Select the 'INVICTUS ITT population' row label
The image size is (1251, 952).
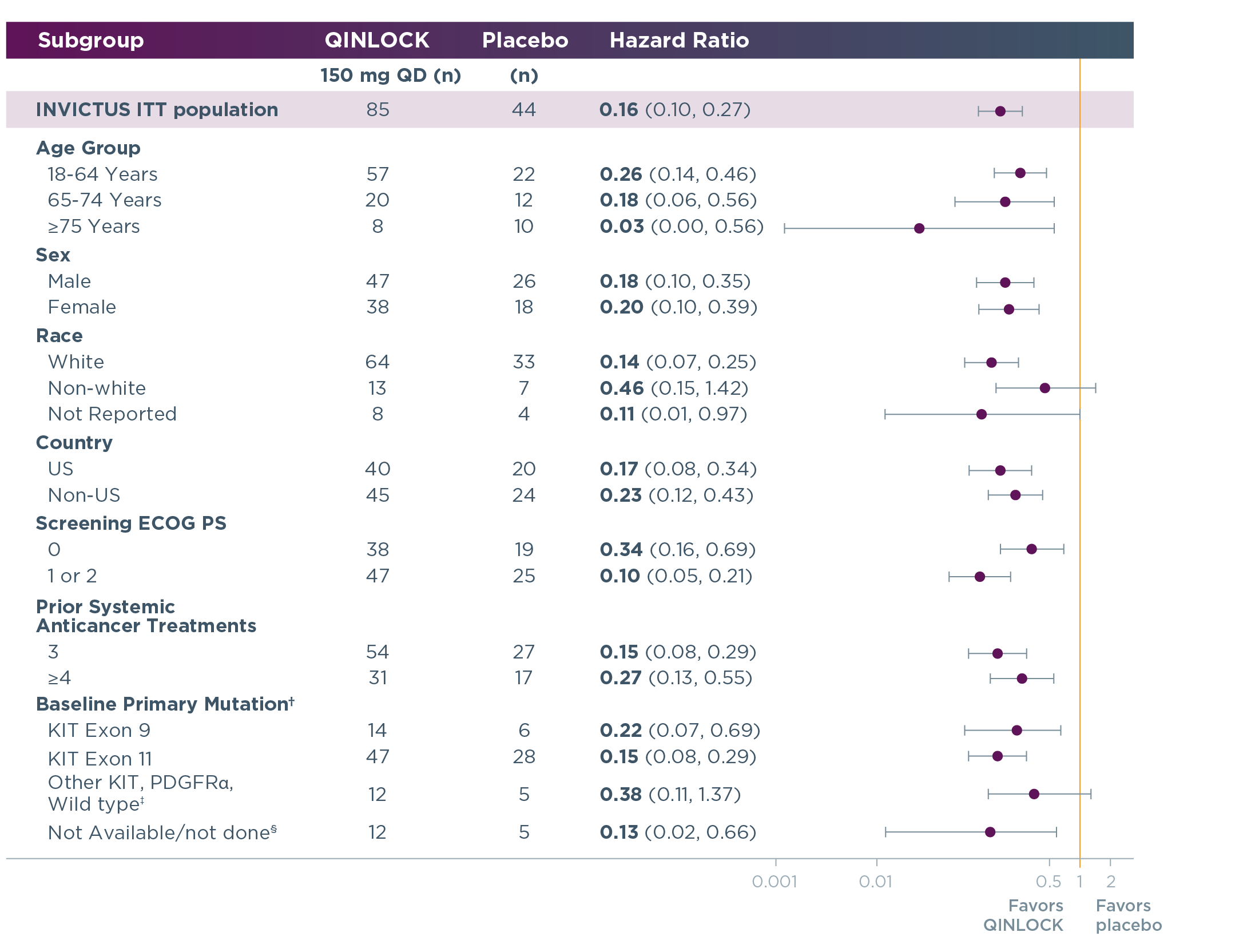pos(157,109)
